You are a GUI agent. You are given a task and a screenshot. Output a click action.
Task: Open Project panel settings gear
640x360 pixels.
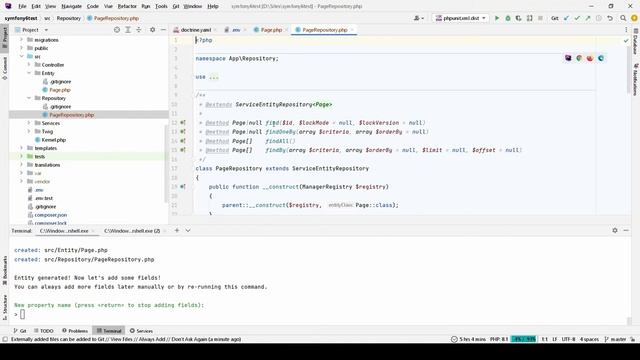152,30
